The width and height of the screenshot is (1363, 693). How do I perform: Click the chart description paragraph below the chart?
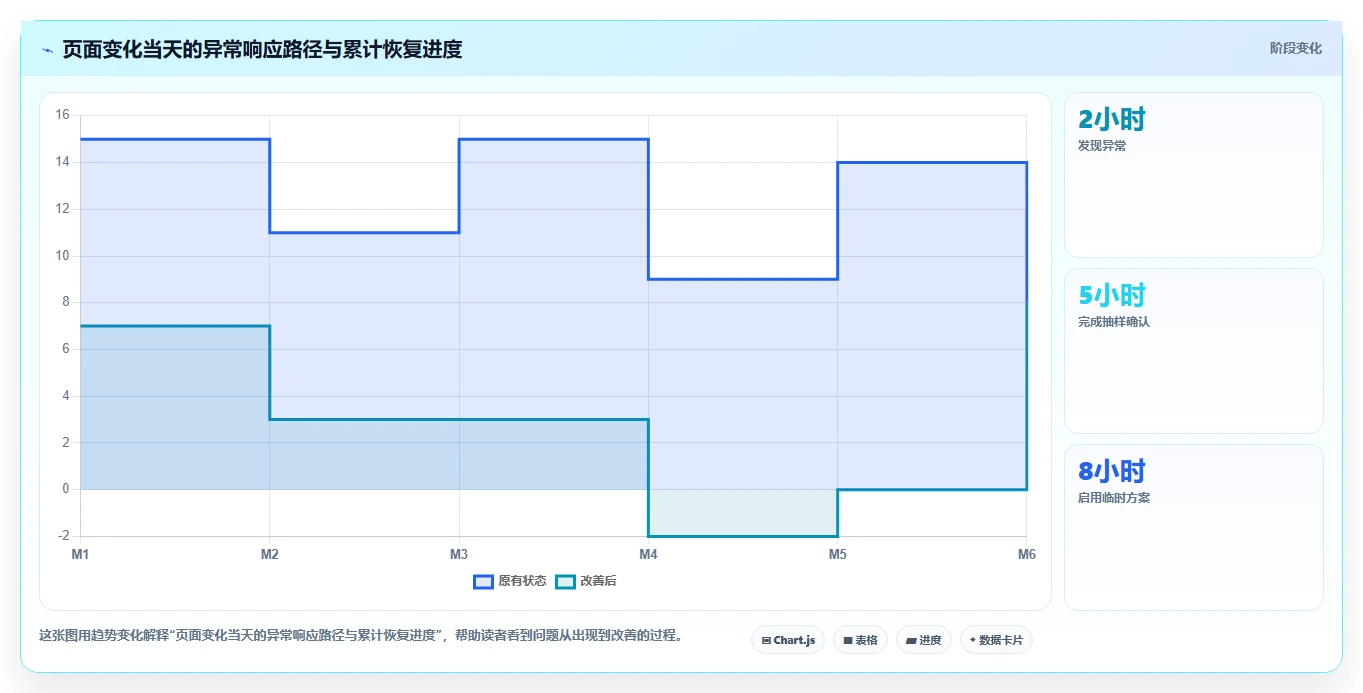(x=361, y=636)
